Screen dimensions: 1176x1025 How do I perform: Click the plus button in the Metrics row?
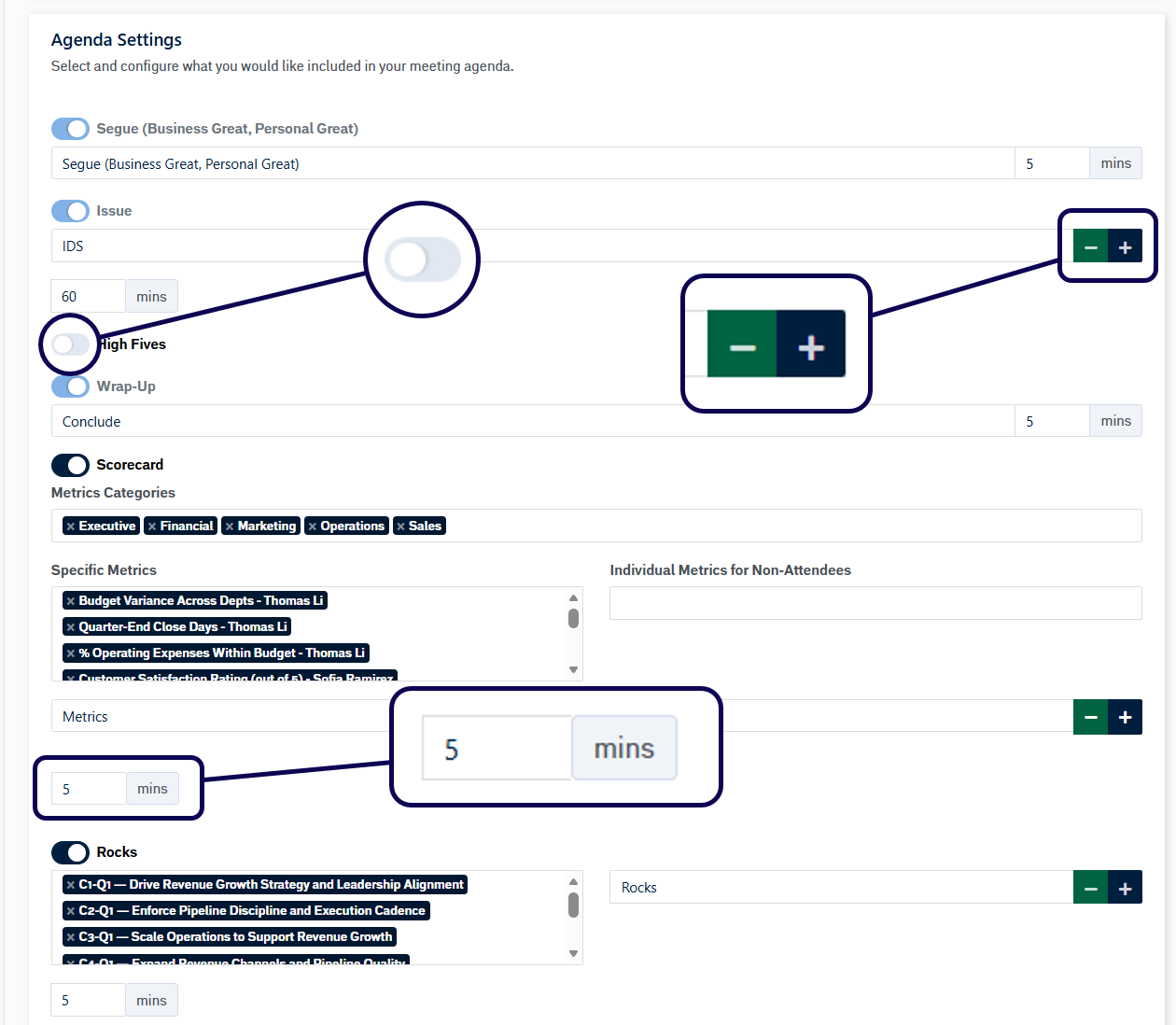point(1125,717)
